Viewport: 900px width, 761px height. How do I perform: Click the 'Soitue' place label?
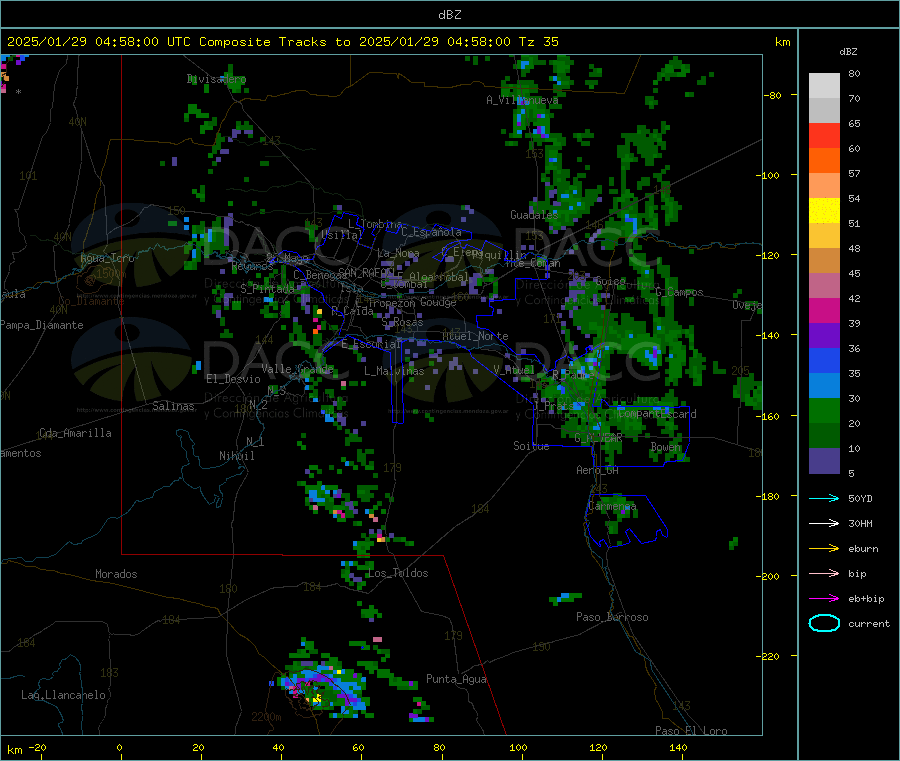[531, 446]
